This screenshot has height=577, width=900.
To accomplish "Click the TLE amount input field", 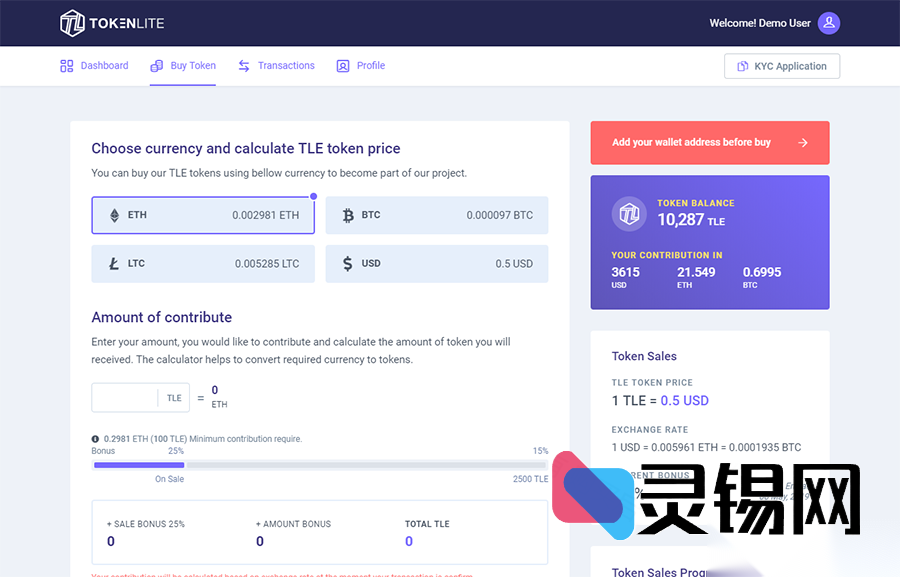I will tap(125, 397).
